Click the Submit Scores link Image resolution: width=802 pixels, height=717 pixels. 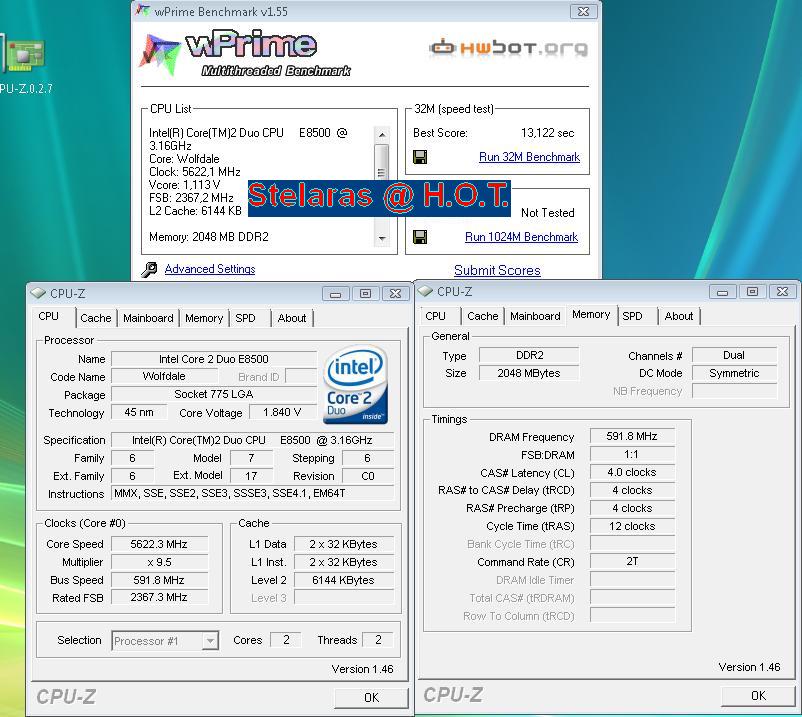(x=497, y=270)
